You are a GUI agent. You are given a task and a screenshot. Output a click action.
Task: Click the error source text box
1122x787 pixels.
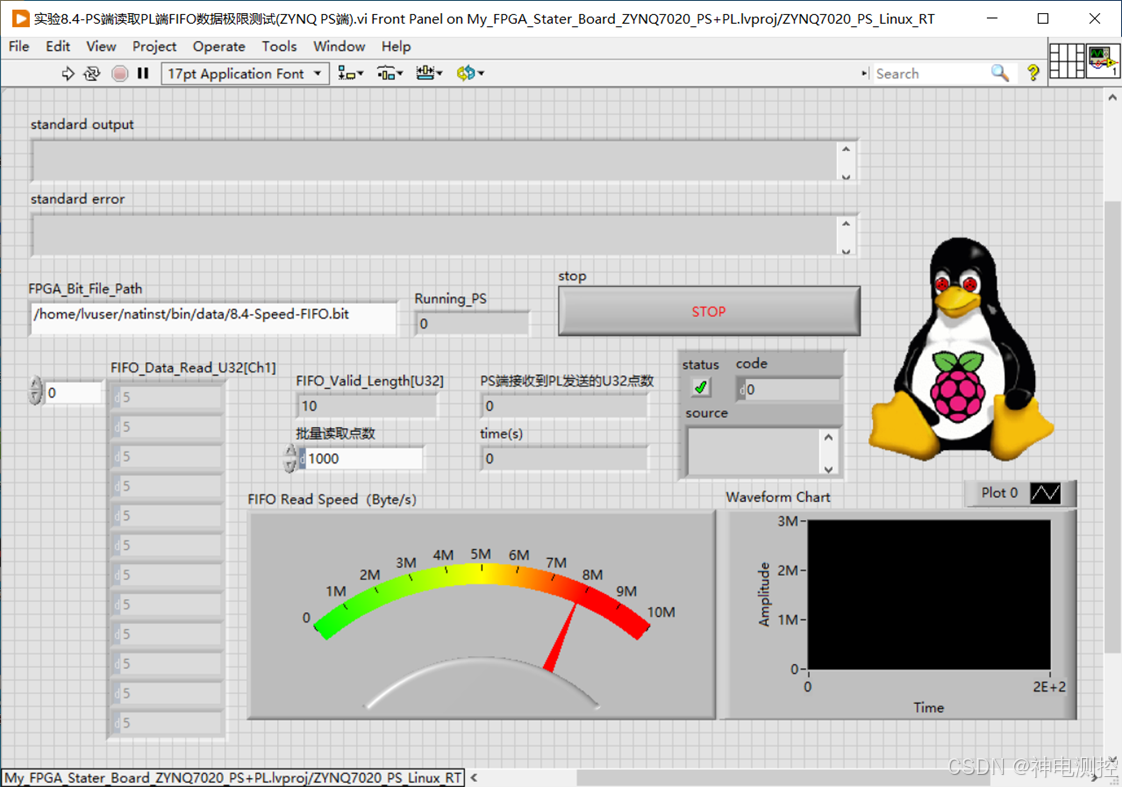[x=753, y=451]
